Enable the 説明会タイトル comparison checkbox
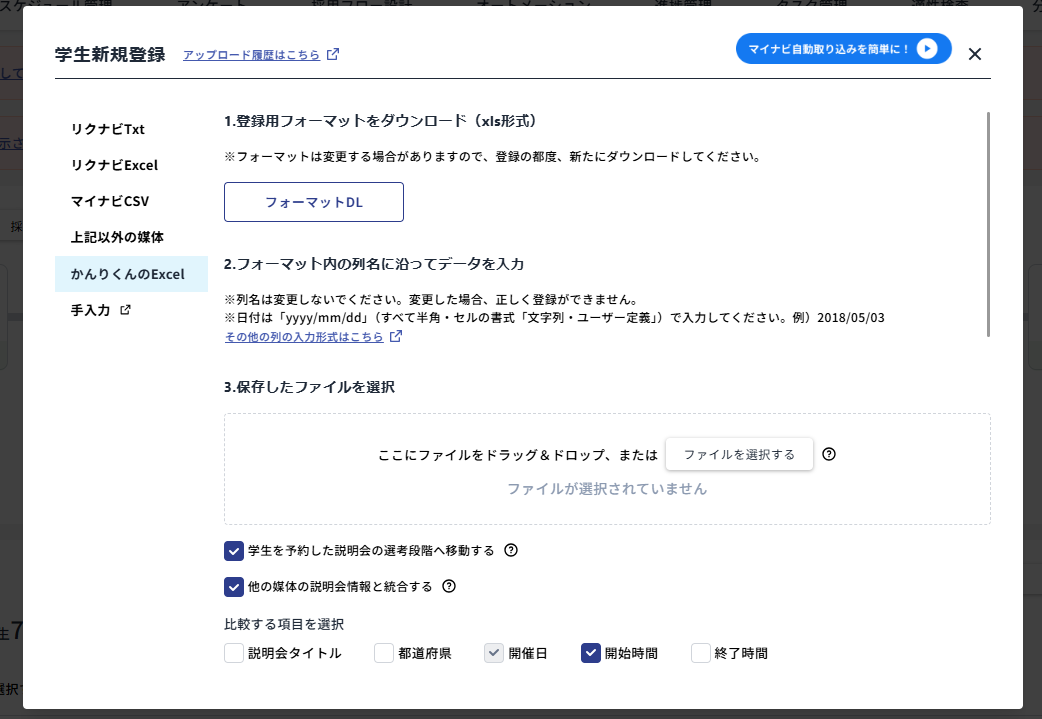Screen dimensions: 1042x719 (x=232, y=652)
